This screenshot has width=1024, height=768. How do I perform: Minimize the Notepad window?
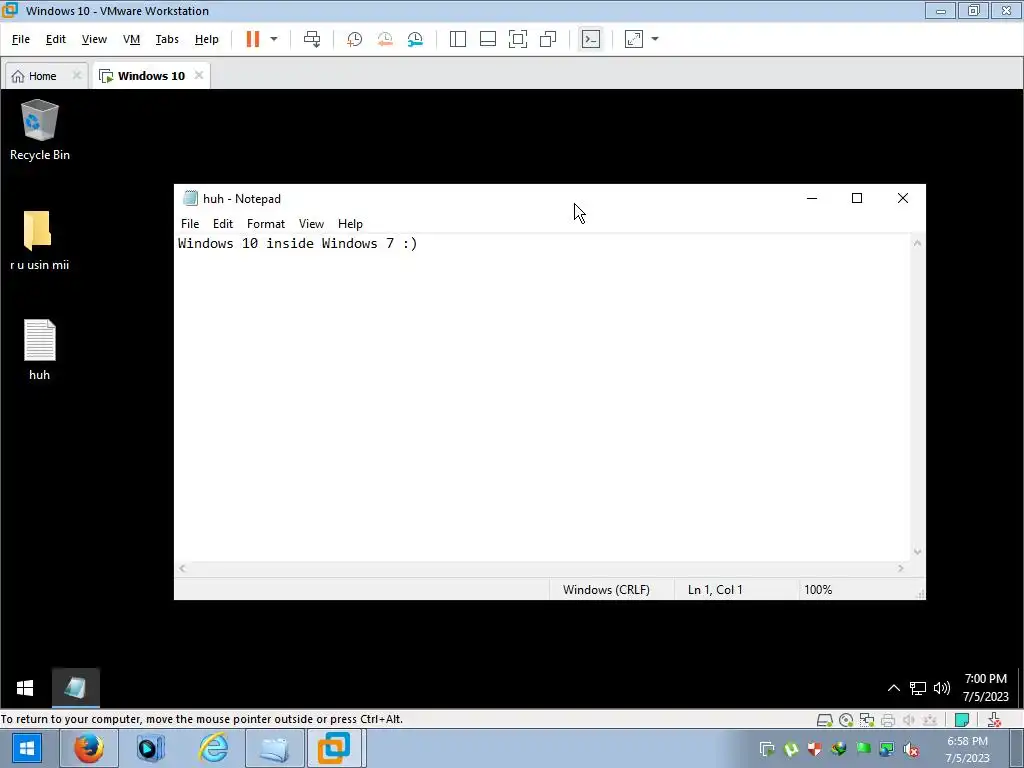pyautogui.click(x=812, y=199)
